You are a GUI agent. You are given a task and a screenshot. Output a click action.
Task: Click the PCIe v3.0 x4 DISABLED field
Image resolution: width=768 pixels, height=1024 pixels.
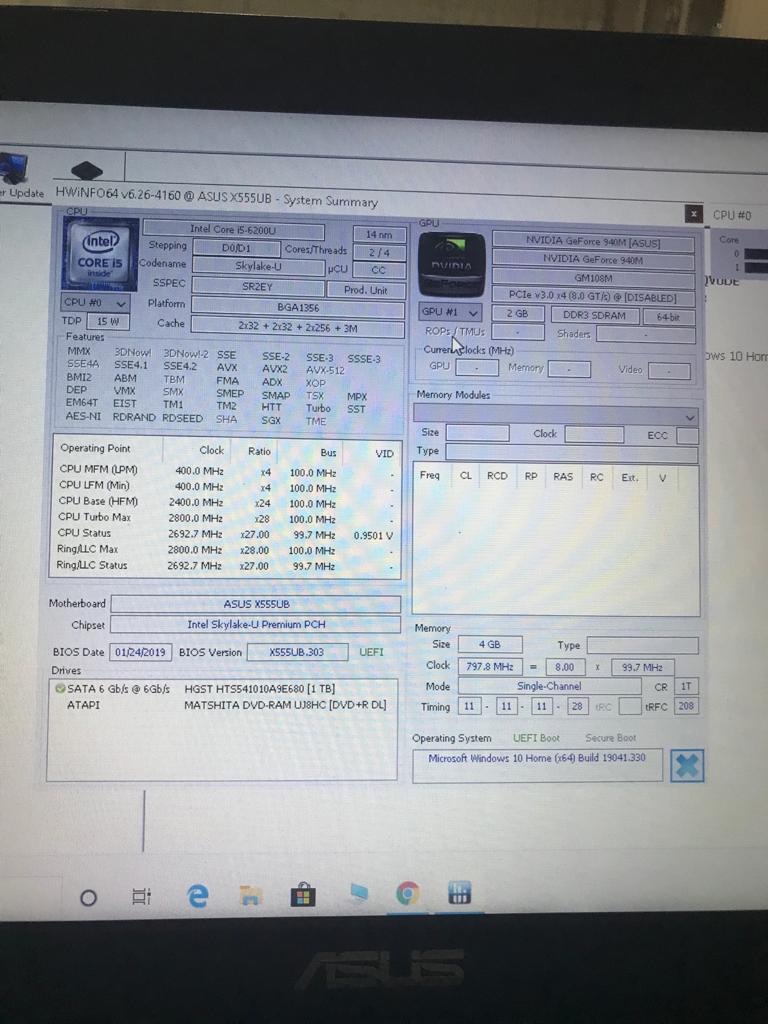(593, 296)
